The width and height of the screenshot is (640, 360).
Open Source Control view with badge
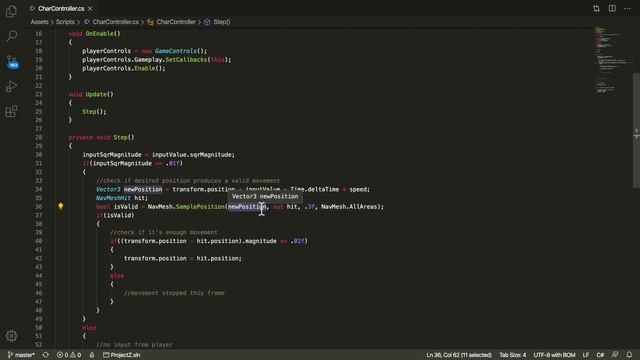pyautogui.click(x=12, y=62)
